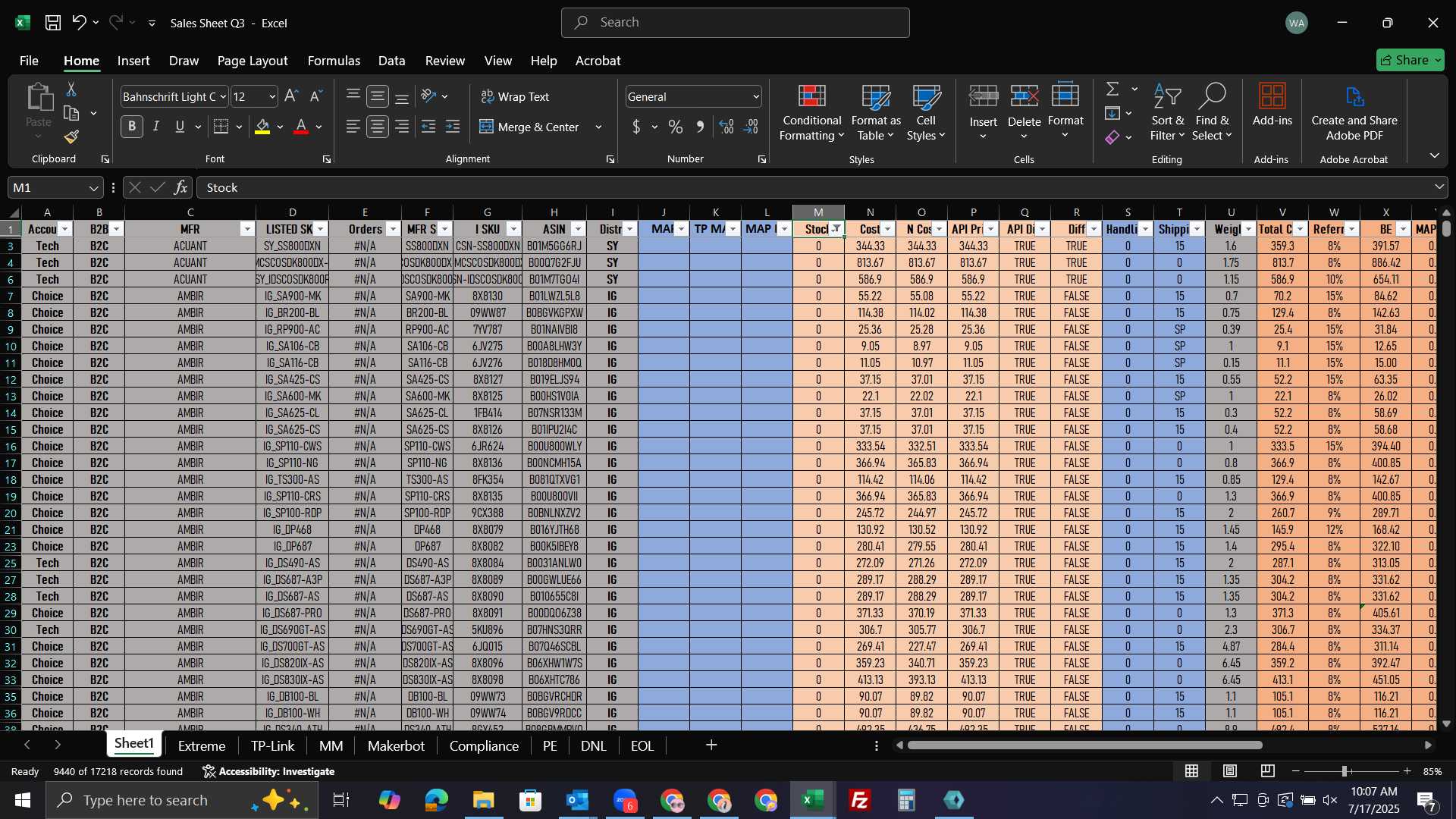
Task: Toggle Bold formatting
Action: [x=132, y=127]
